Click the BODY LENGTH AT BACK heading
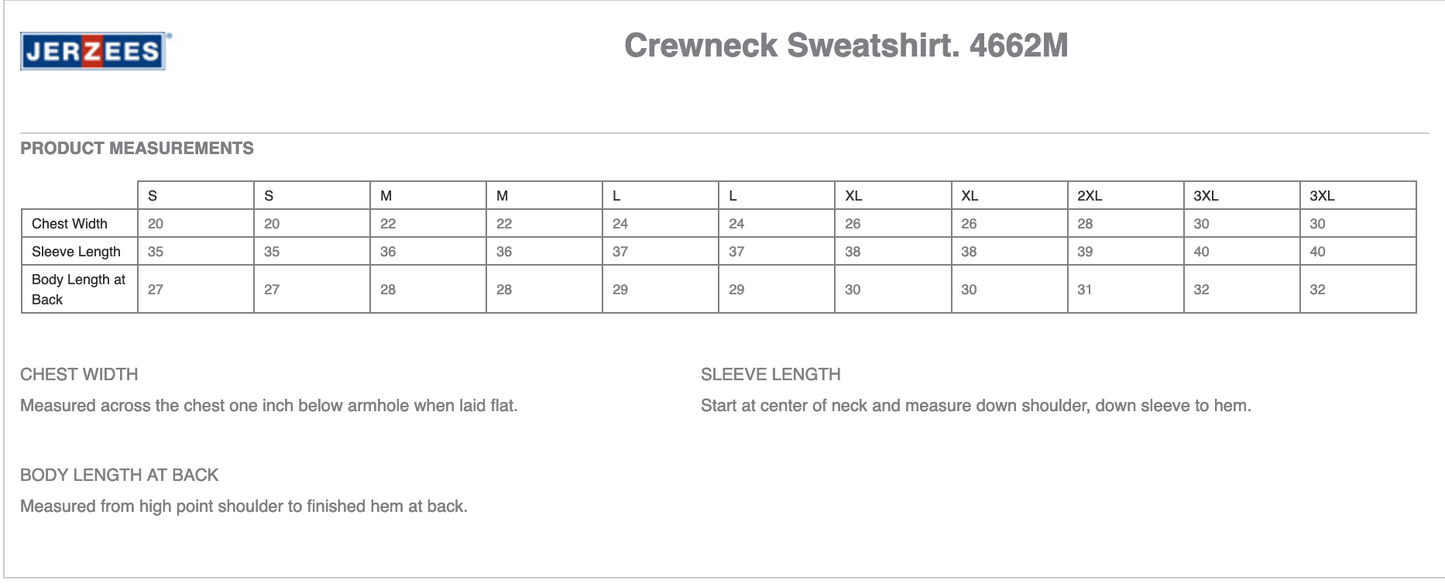Screen dimensions: 1445x587 tap(119, 475)
